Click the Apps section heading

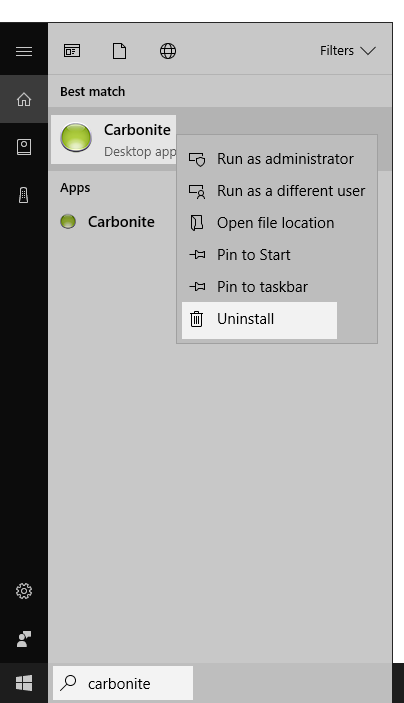[75, 187]
